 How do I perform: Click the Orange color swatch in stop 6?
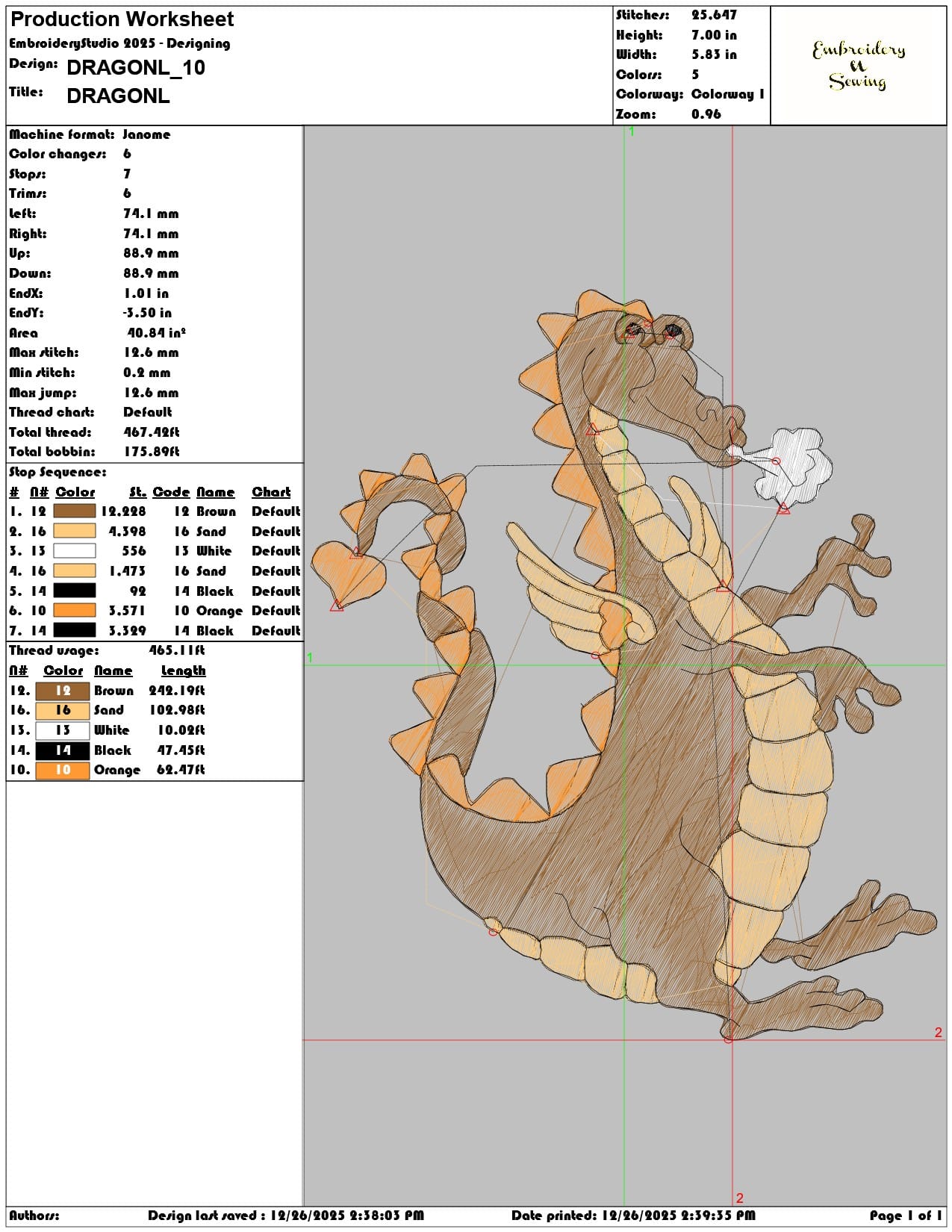75,611
